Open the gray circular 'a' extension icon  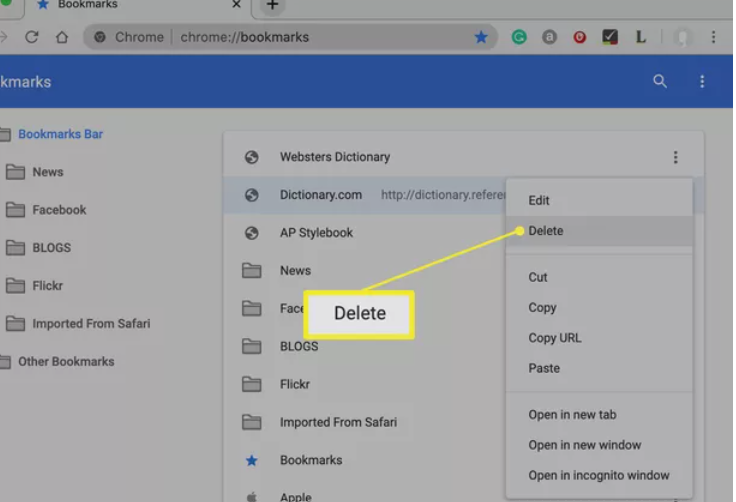click(549, 37)
